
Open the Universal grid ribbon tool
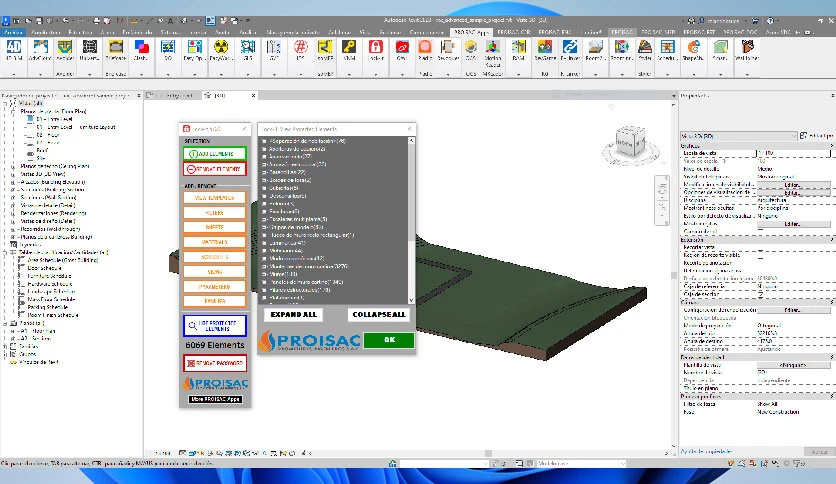click(x=90, y=50)
